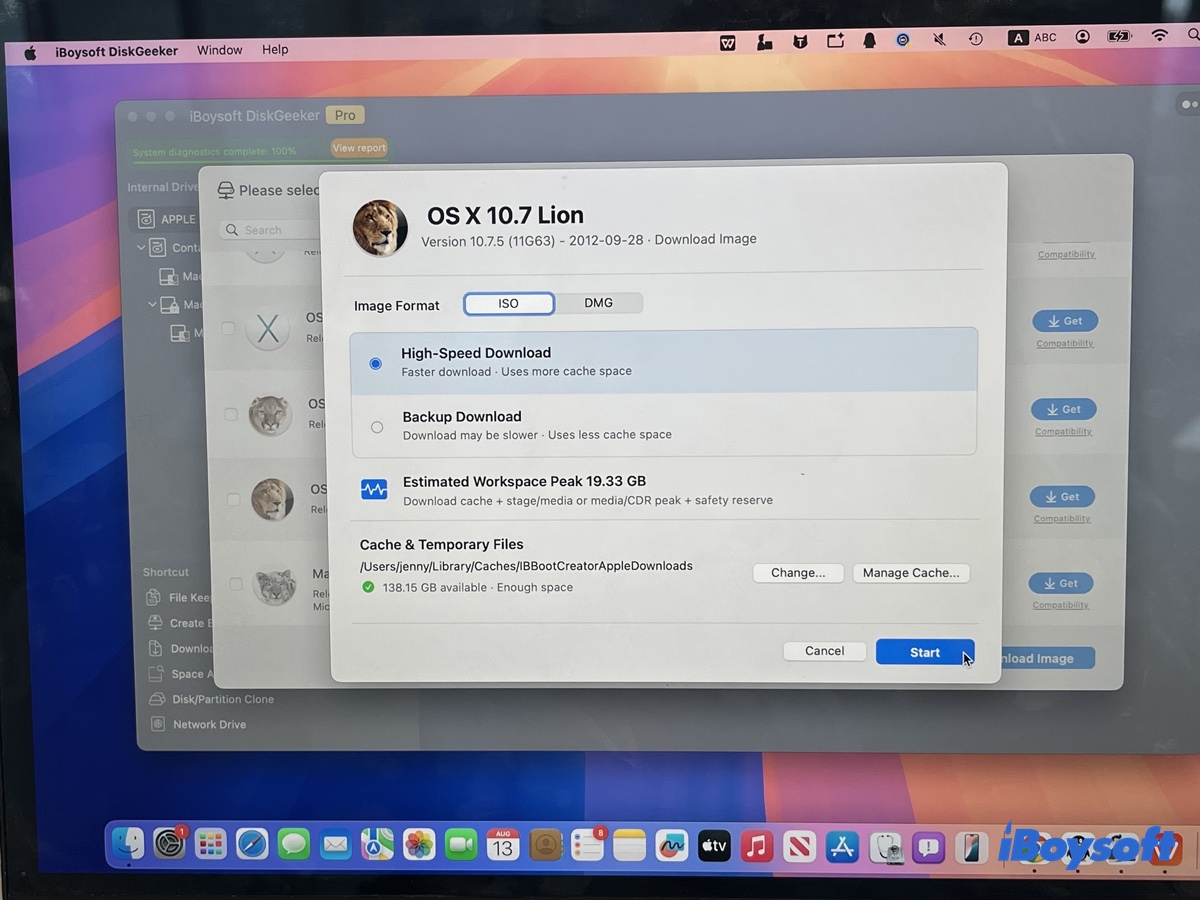Screen dimensions: 1200x900
Task: Click the battery charging status icon
Action: point(1119,36)
